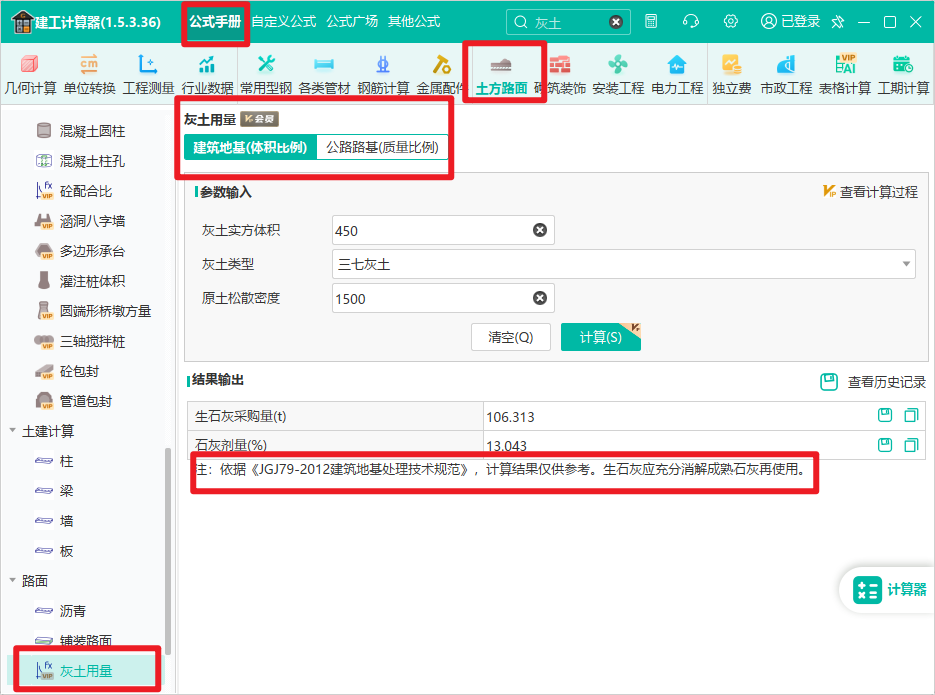Select the 金属配件 metal fittings category
This screenshot has width=935, height=695.
click(x=441, y=75)
